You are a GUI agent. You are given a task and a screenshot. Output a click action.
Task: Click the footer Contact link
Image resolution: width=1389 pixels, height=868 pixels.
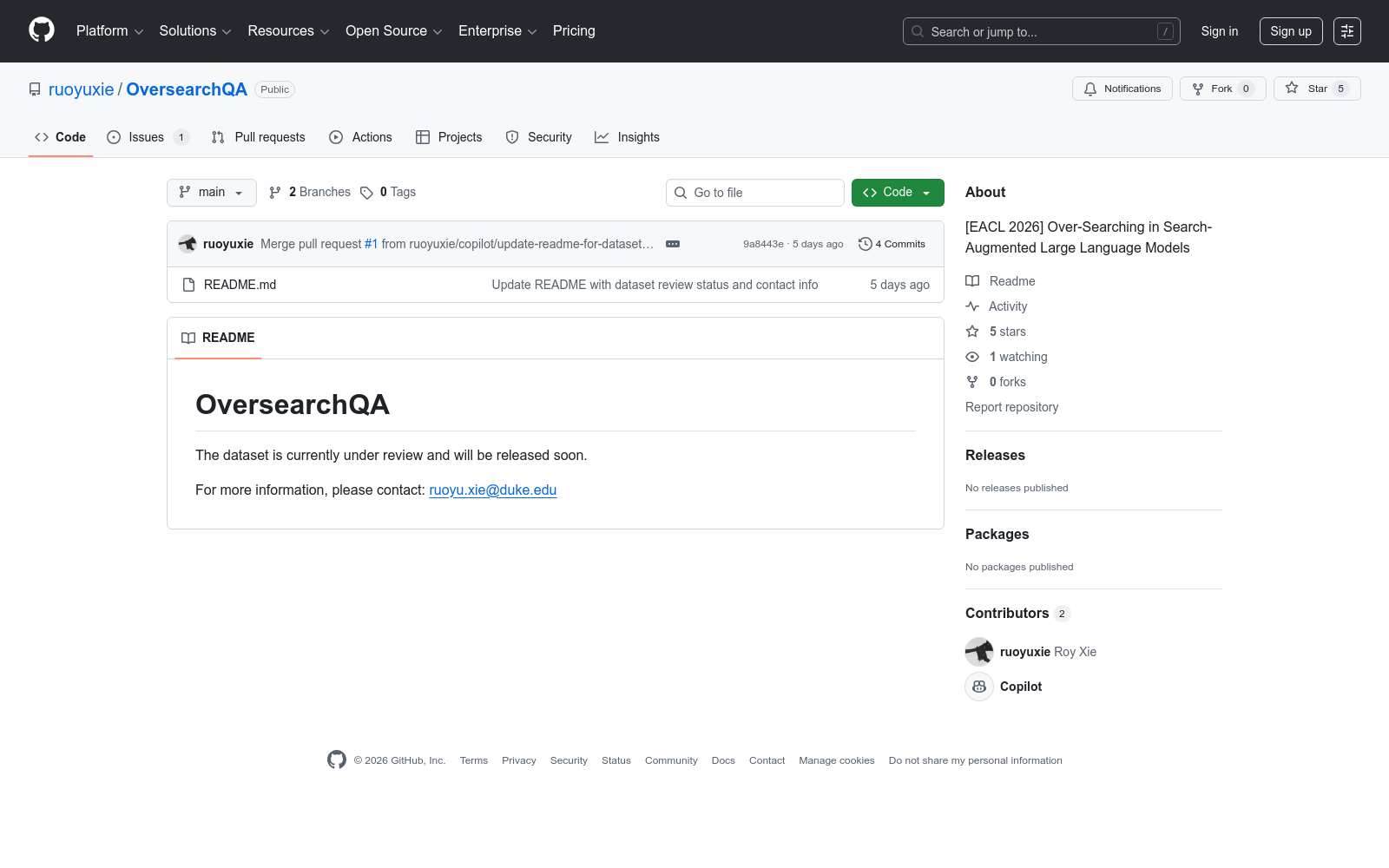click(x=767, y=760)
